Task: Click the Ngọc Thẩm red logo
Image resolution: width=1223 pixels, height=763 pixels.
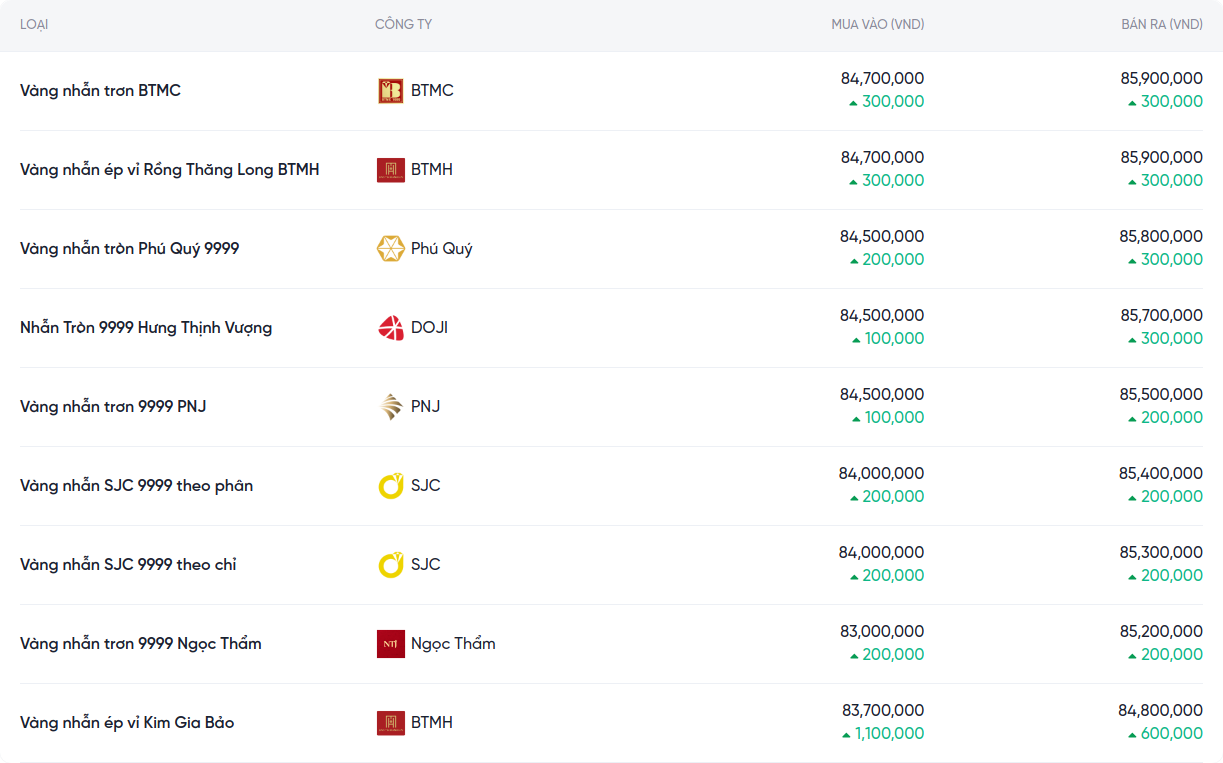Action: [x=390, y=644]
